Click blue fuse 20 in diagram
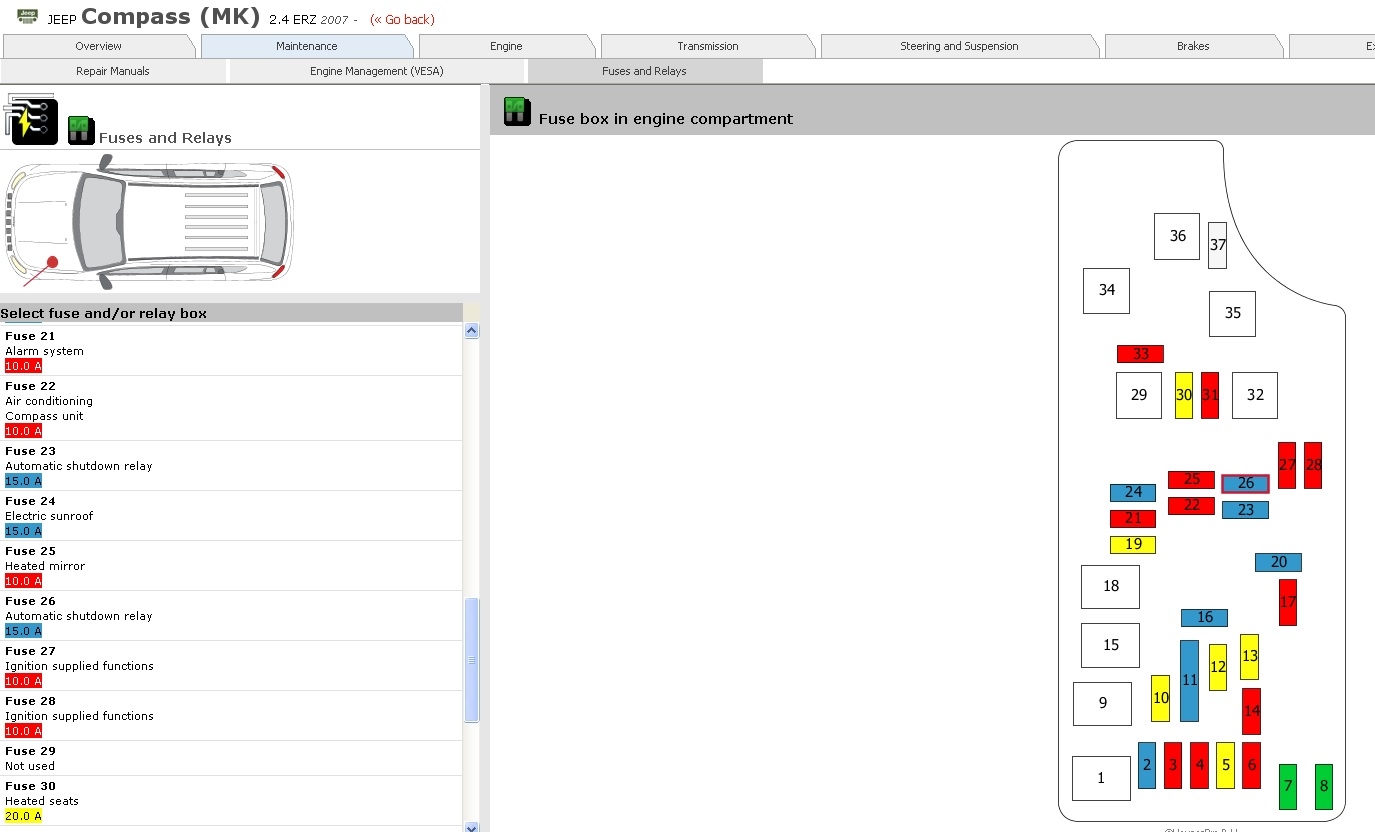Screen dimensions: 1375x832 pyautogui.click(x=1278, y=562)
